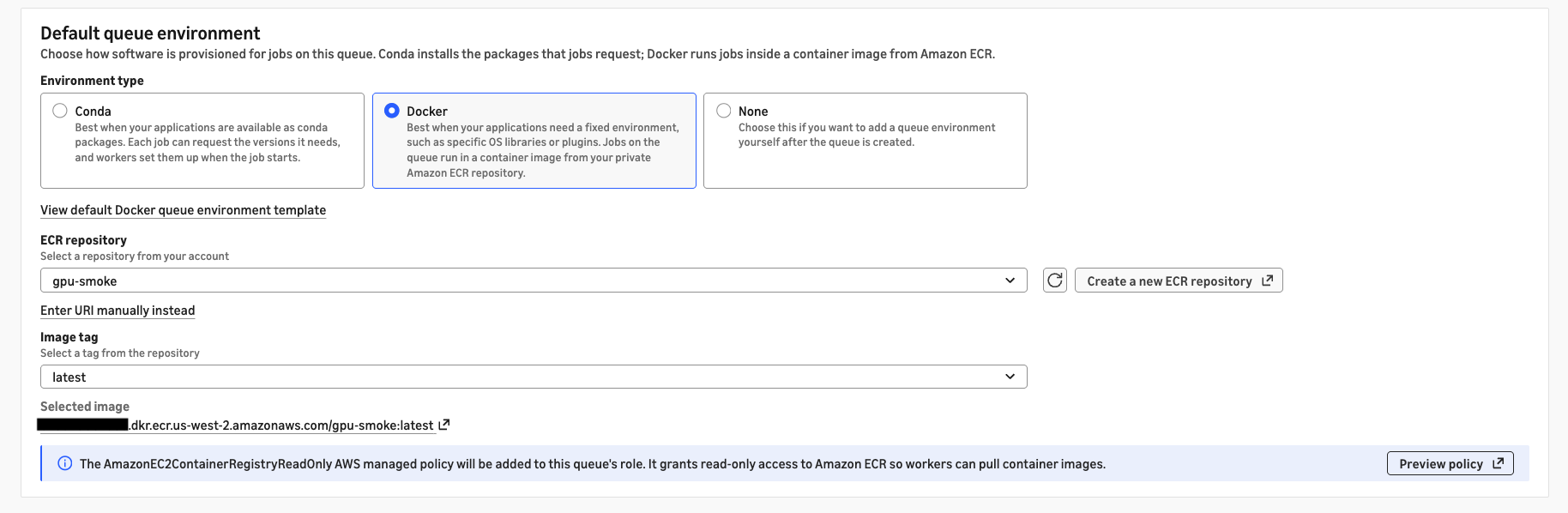Click Create a new ECR repository button
The width and height of the screenshot is (1568, 513).
[1179, 281]
